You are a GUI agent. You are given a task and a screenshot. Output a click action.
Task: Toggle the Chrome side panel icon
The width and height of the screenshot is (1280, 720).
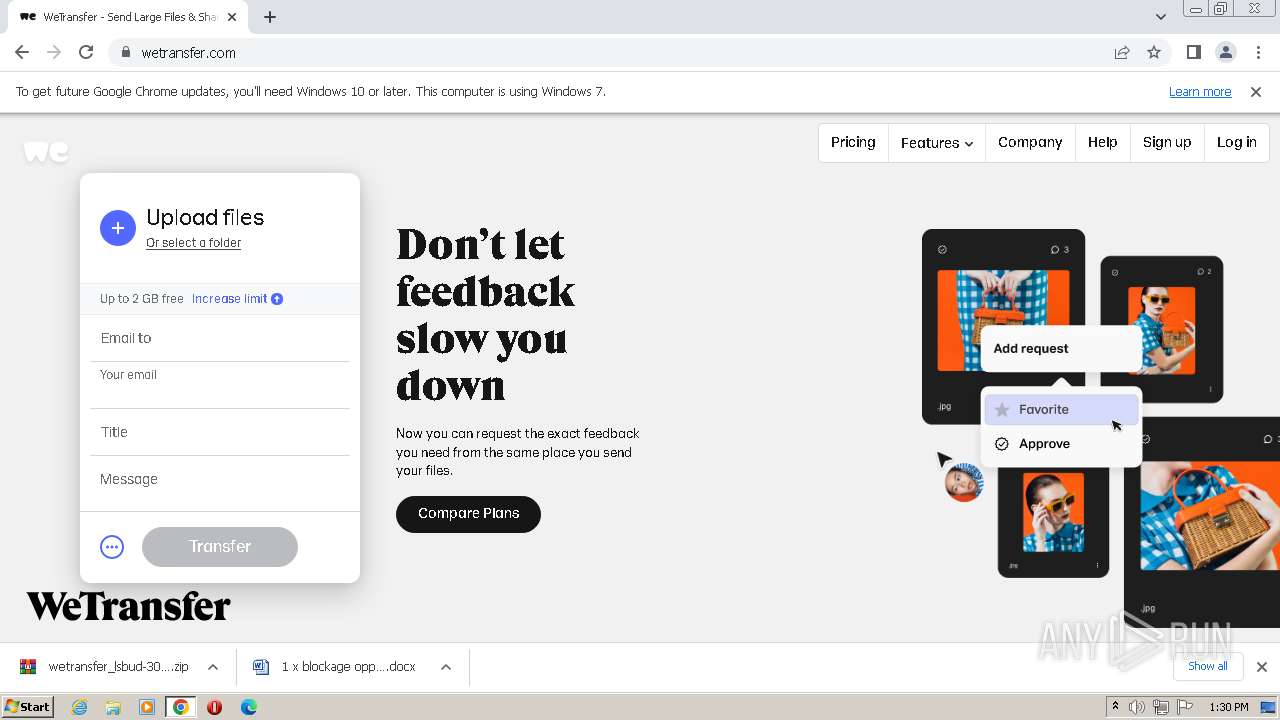[x=1193, y=52]
